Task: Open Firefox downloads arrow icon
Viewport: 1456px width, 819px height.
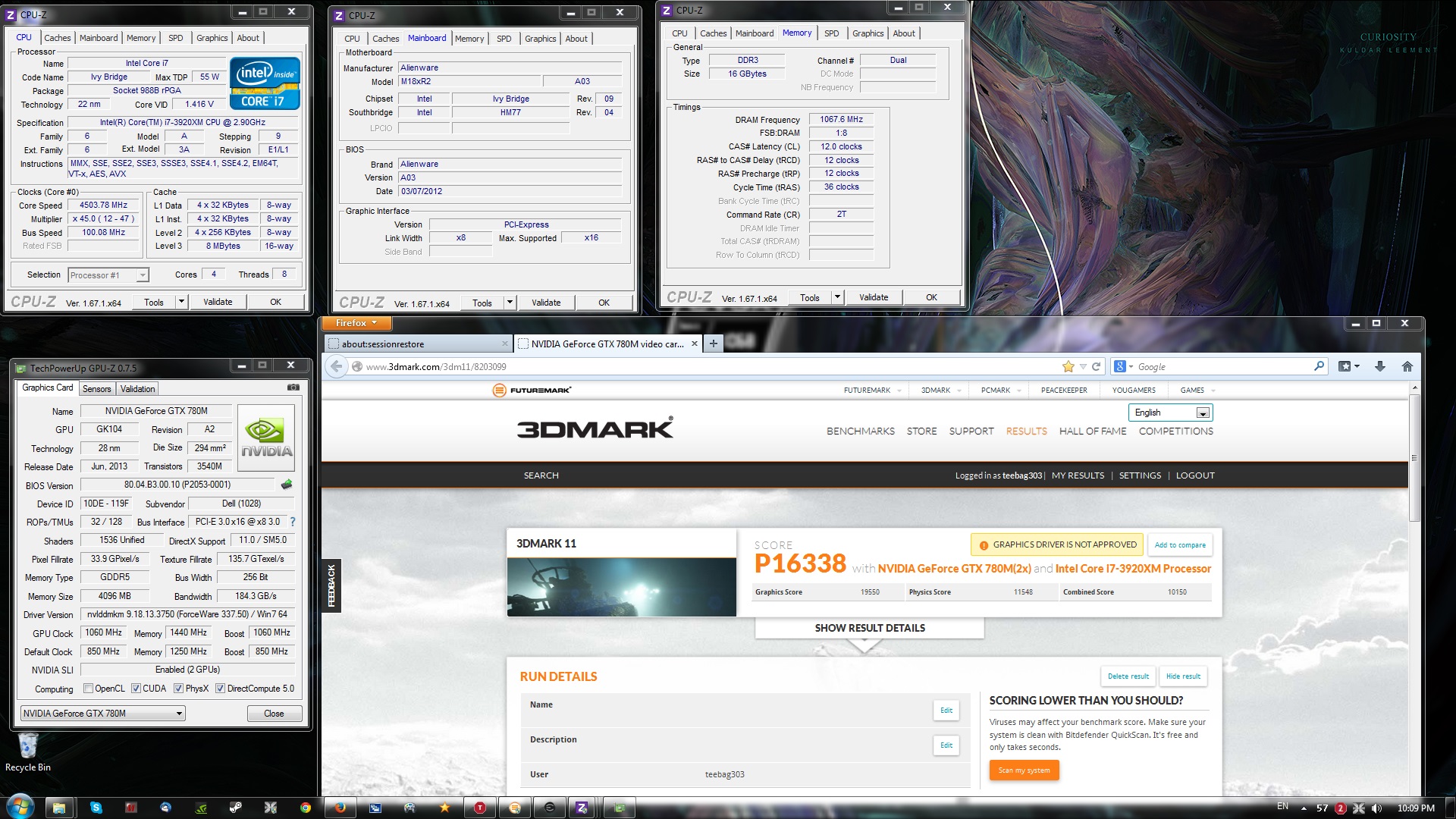Action: point(1380,366)
